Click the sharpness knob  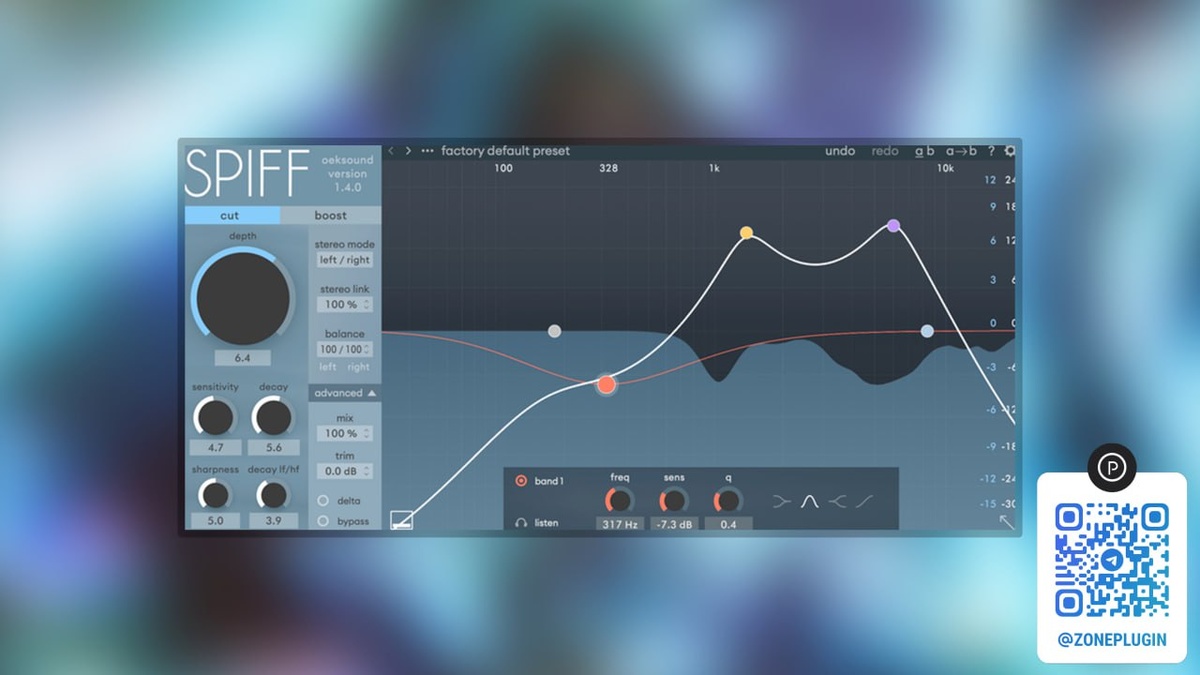coord(213,494)
